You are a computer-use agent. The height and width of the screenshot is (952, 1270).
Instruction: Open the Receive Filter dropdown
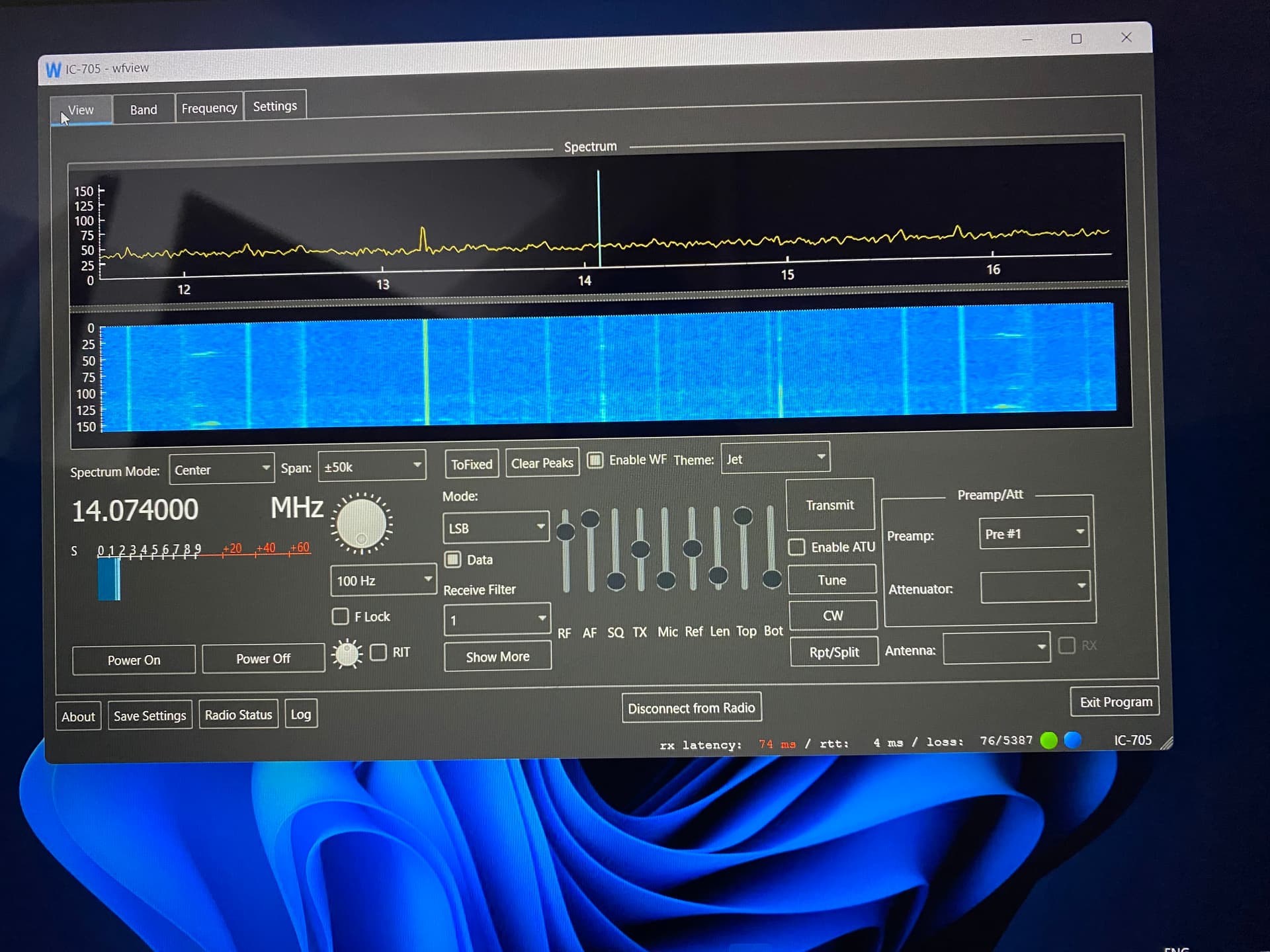[x=497, y=619]
